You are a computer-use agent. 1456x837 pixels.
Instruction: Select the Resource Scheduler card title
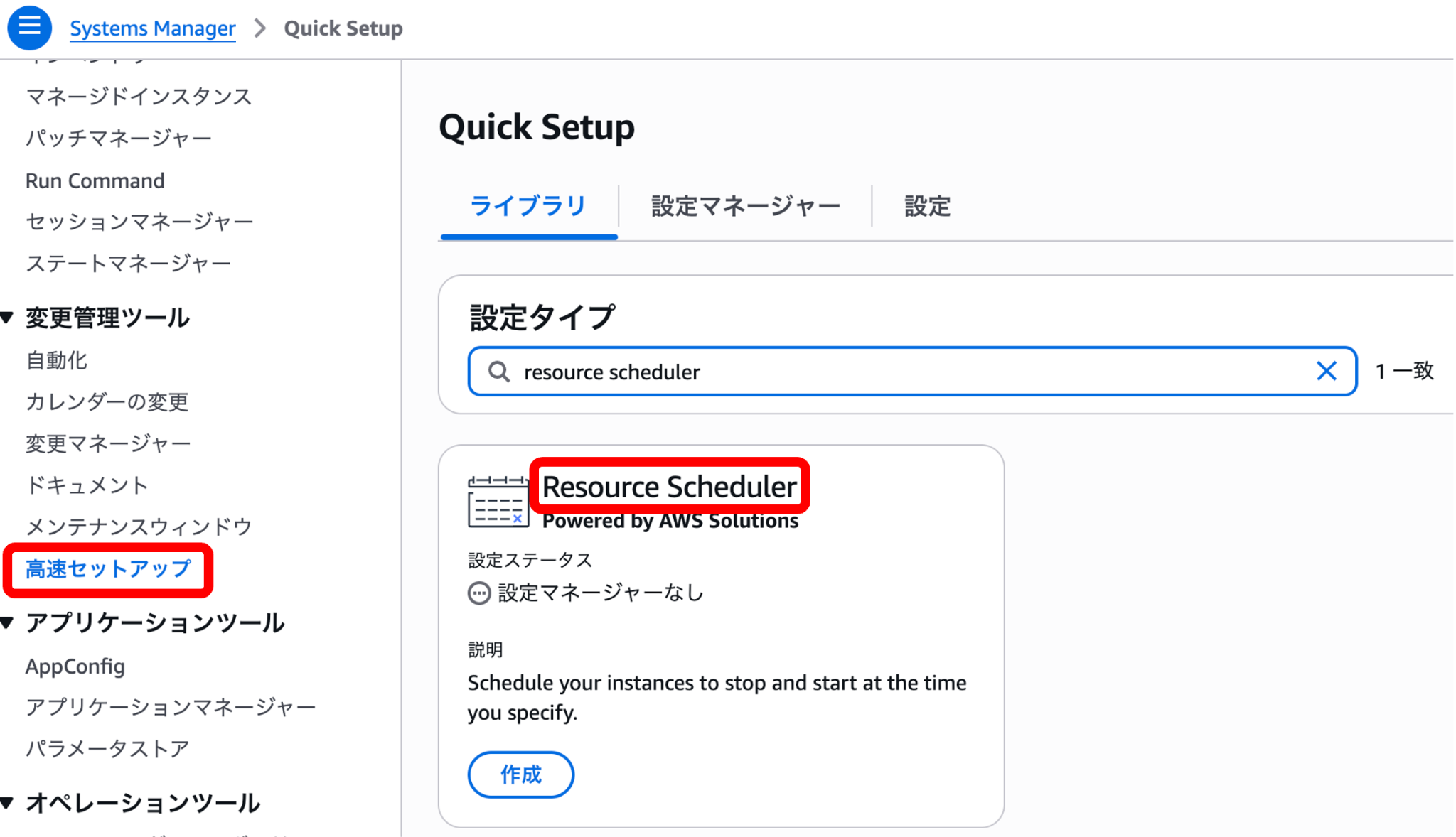coord(669,487)
